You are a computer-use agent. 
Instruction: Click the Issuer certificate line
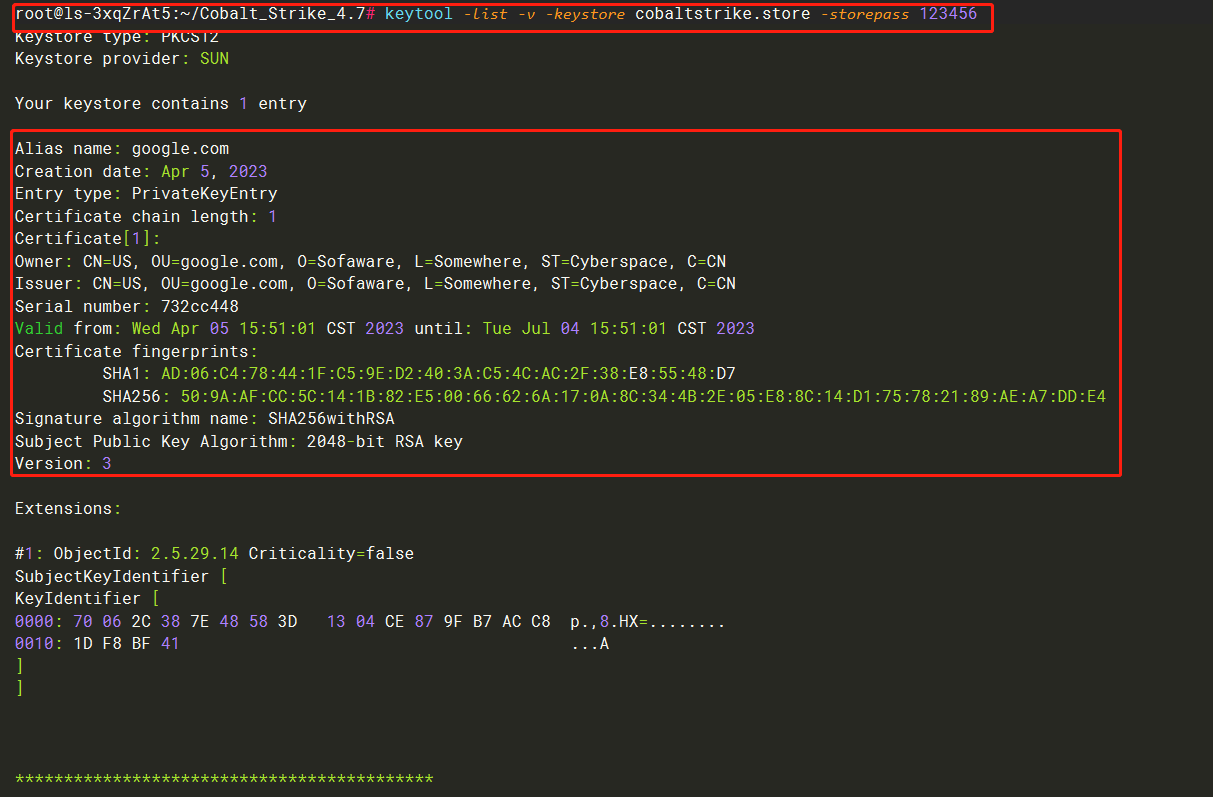(x=375, y=284)
